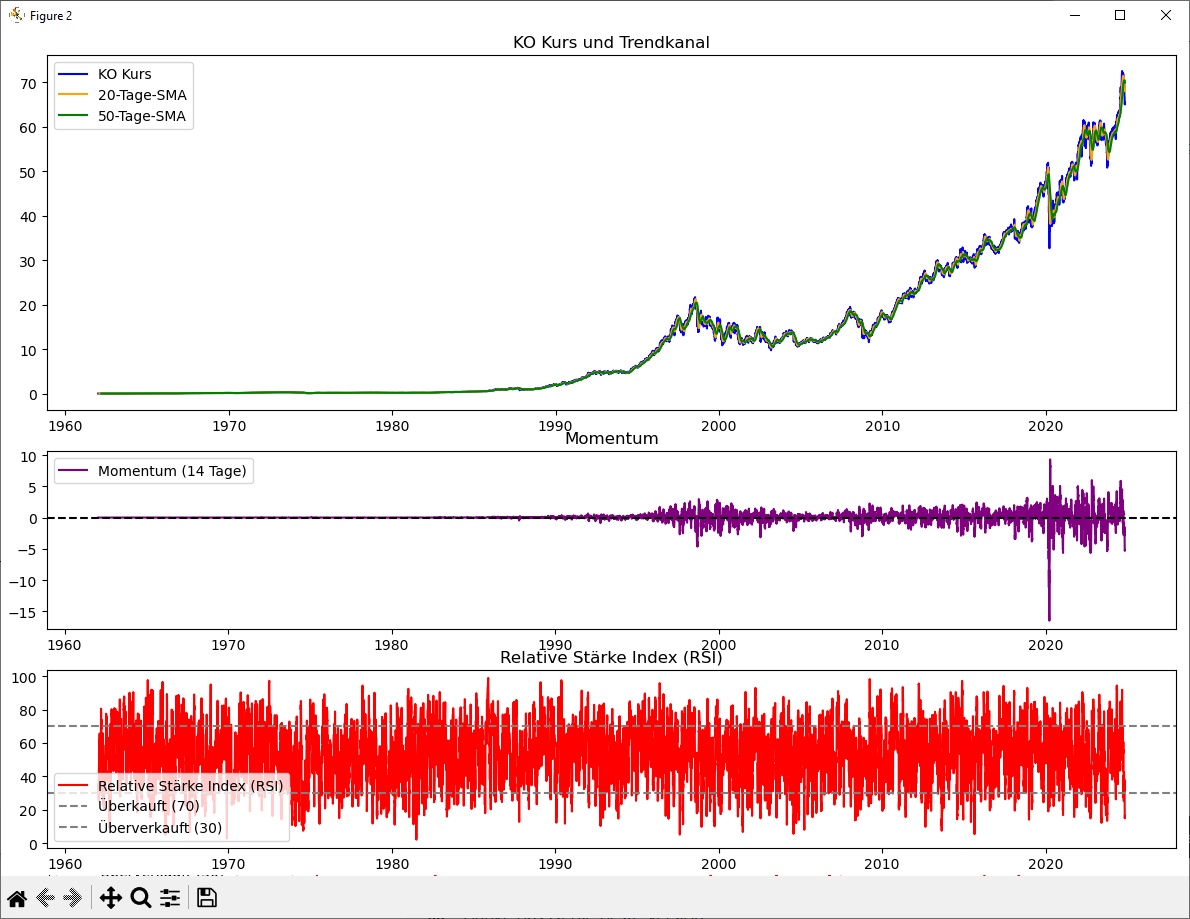Click the Figure 2 window icon in title bar

click(16, 15)
